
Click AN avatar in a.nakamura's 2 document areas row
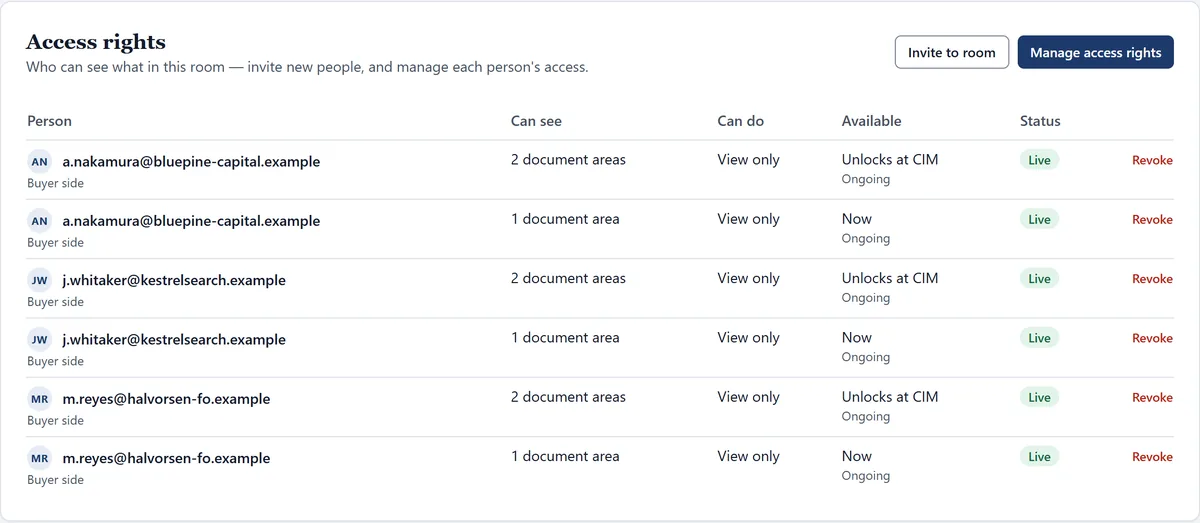[x=40, y=161]
